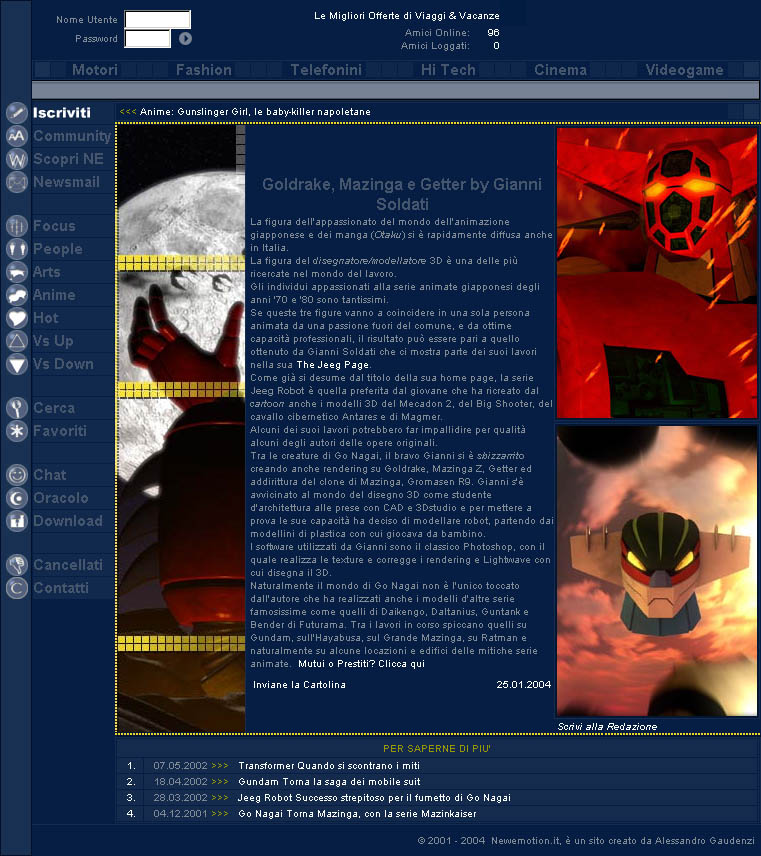Image resolution: width=761 pixels, height=856 pixels.
Task: Open The Jeeg Page link
Action: [x=332, y=365]
